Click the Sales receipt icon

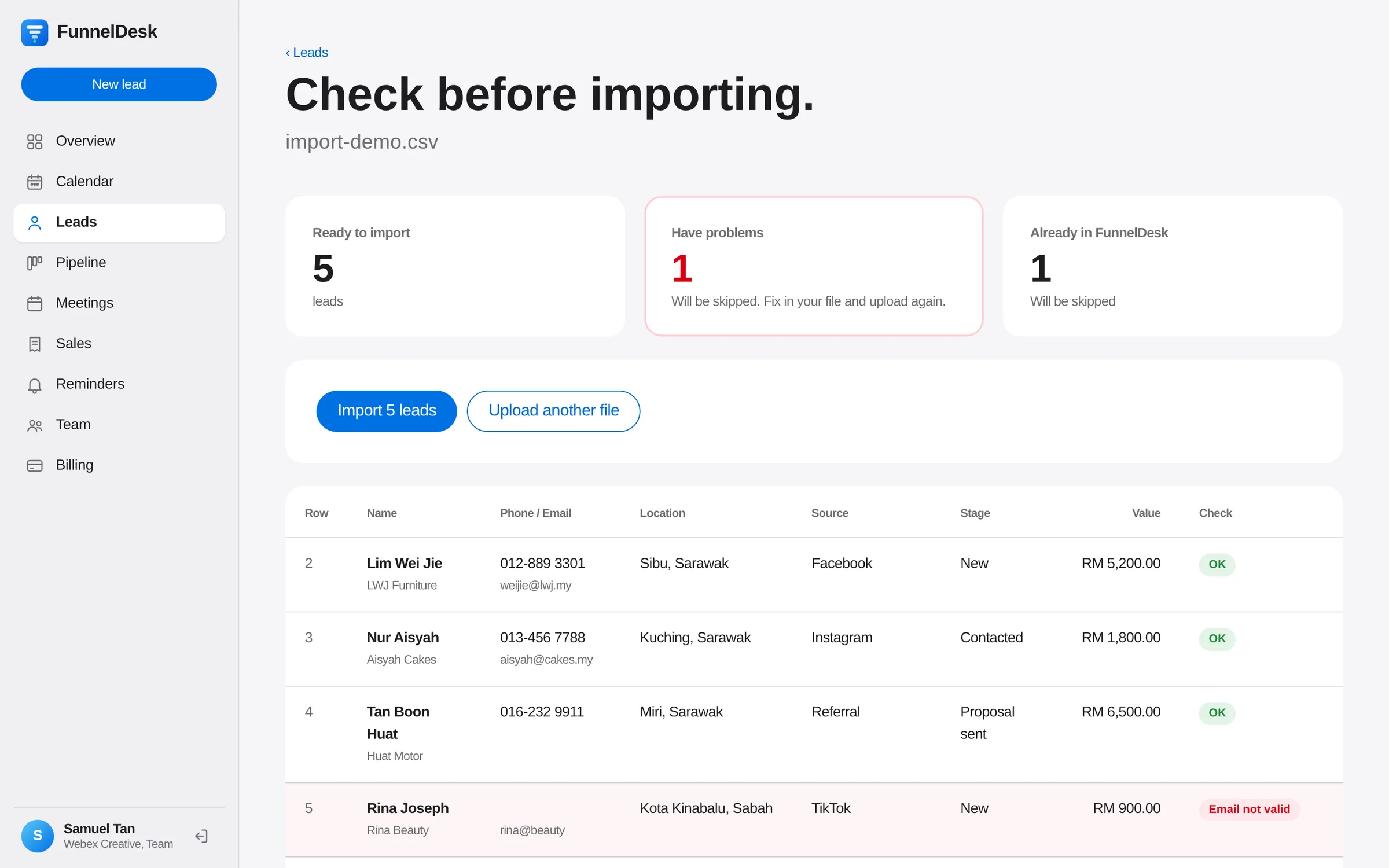(35, 344)
